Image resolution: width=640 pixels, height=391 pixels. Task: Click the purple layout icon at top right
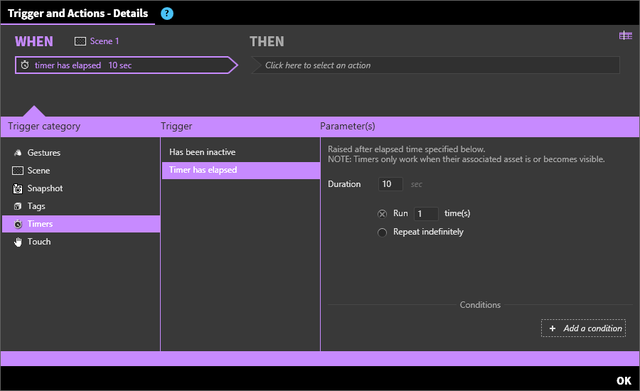[x=625, y=36]
